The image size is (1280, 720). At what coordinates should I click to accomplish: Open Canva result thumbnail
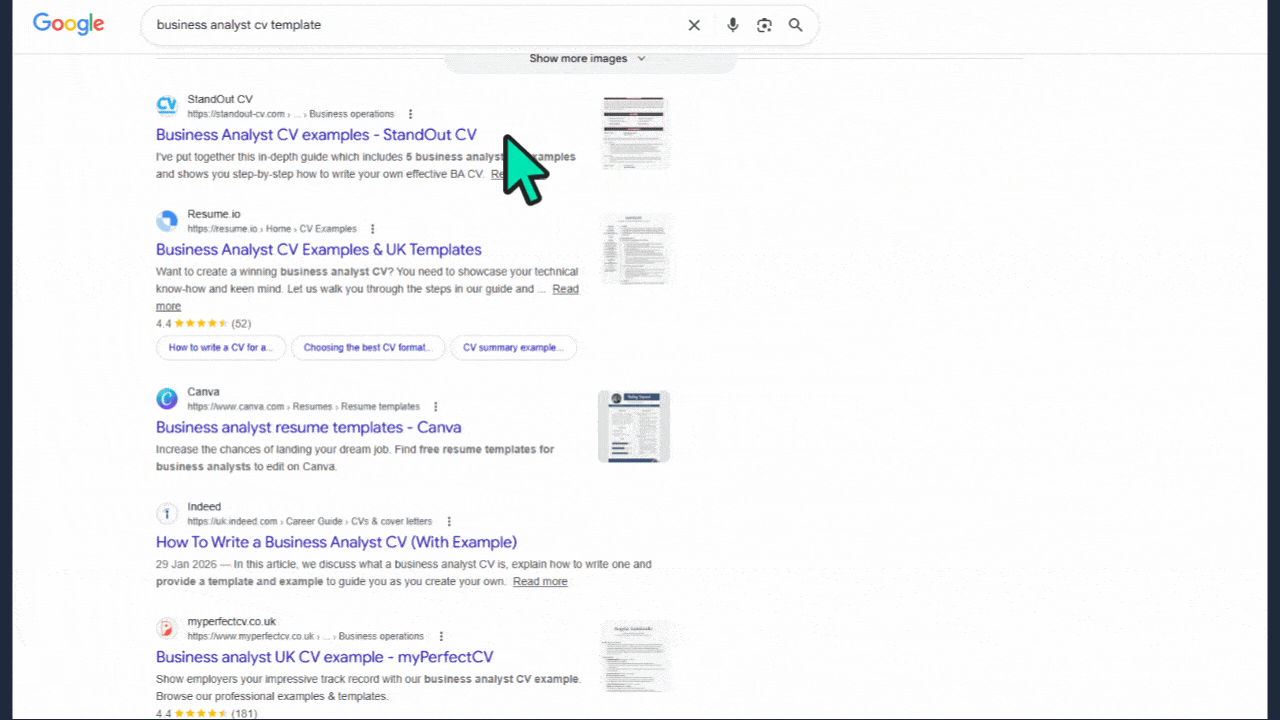634,427
